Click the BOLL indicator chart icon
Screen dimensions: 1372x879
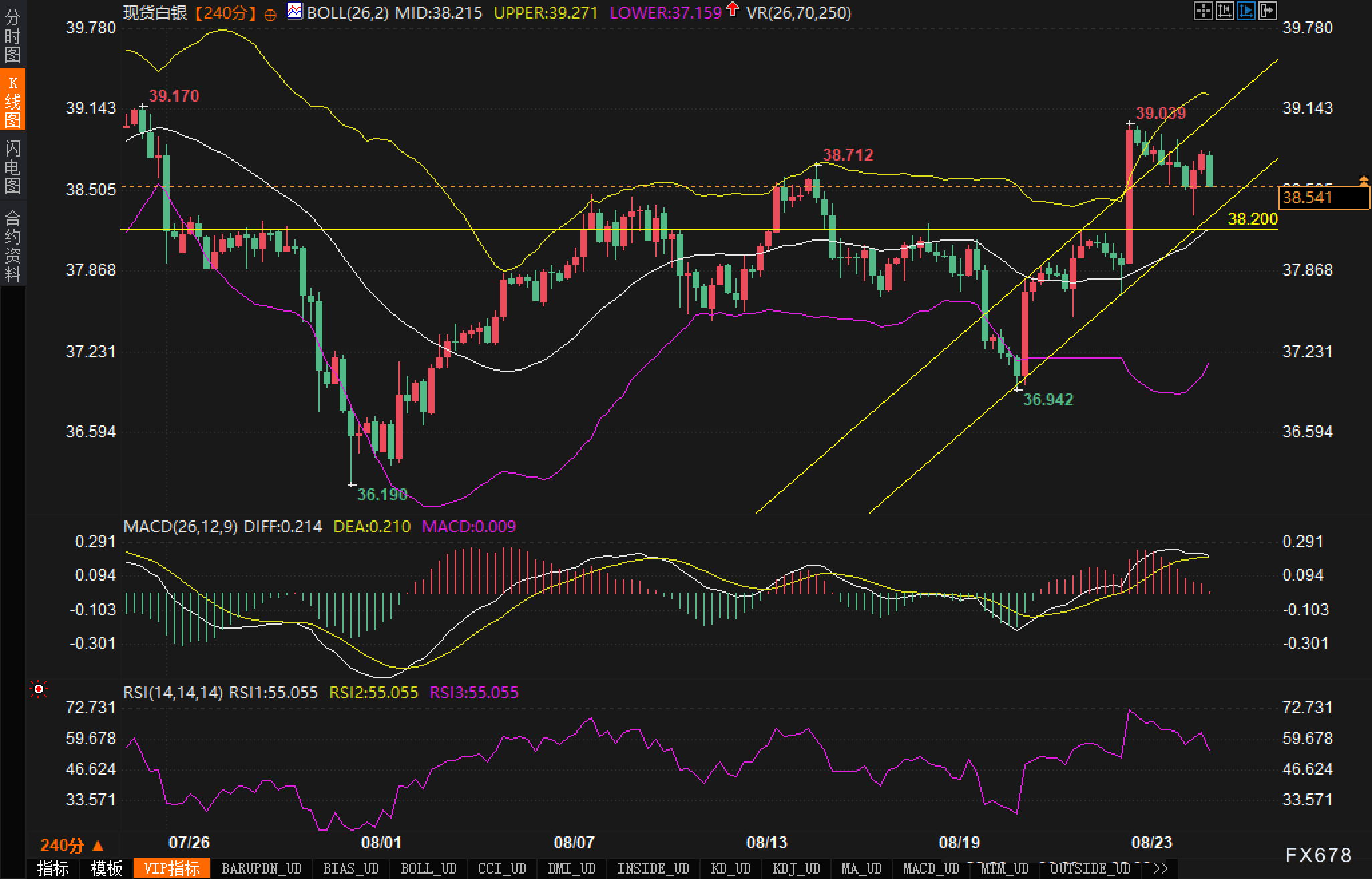coord(294,11)
